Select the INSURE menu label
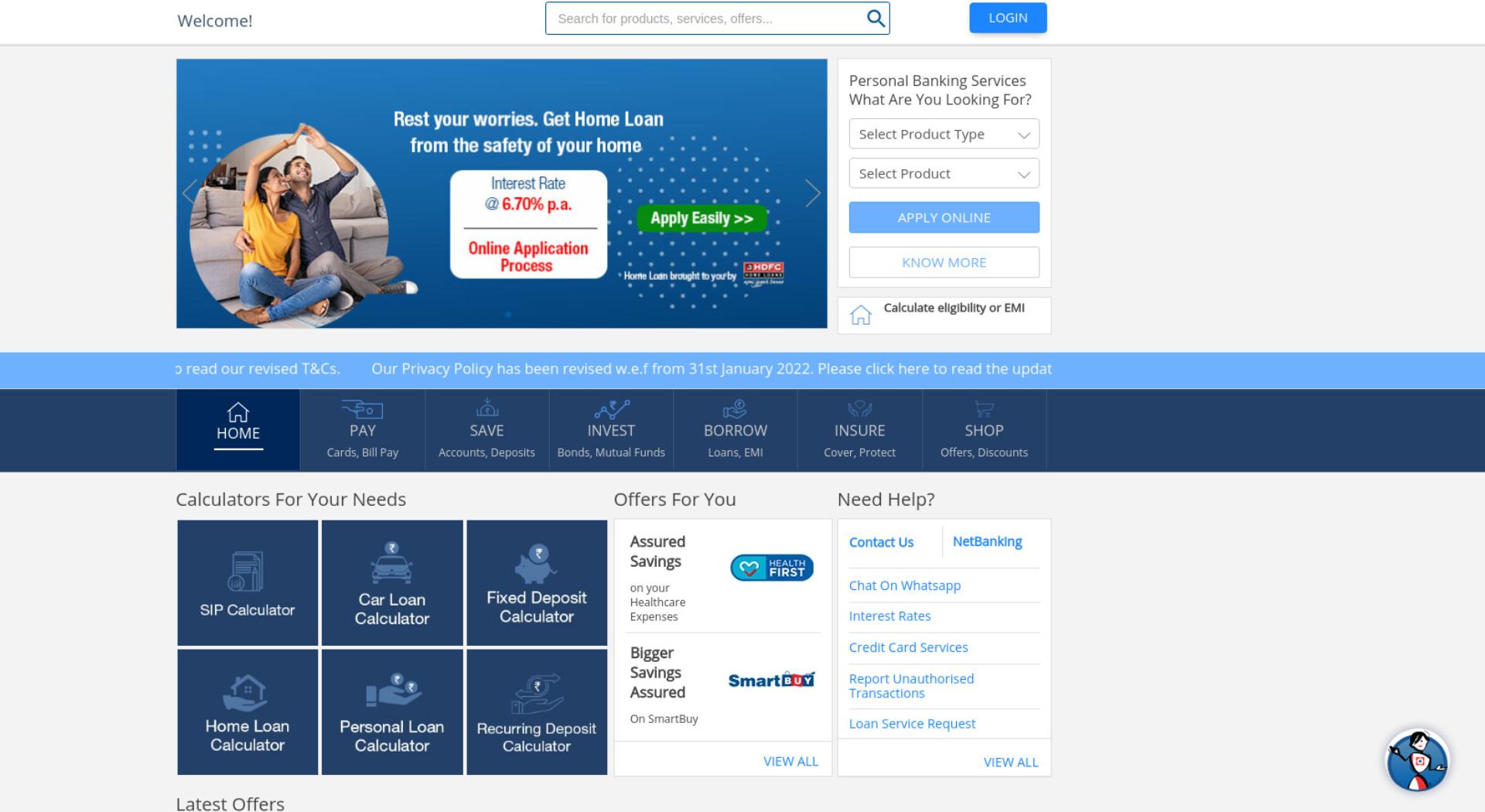Viewport: 1485px width, 812px height. coord(859,431)
